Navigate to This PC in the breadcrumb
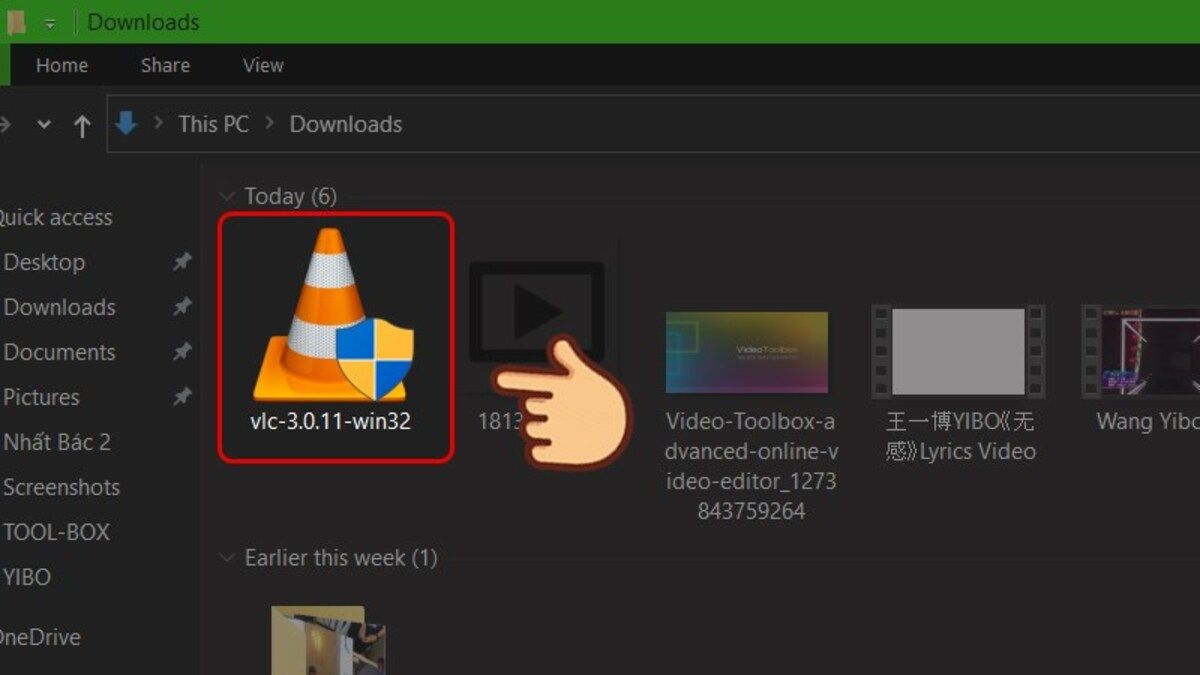Viewport: 1200px width, 675px height. pos(213,124)
